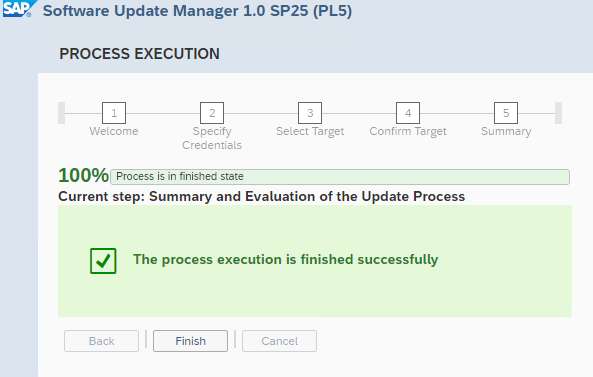Click the SAP logo icon
The height and width of the screenshot is (377, 593).
click(x=18, y=8)
